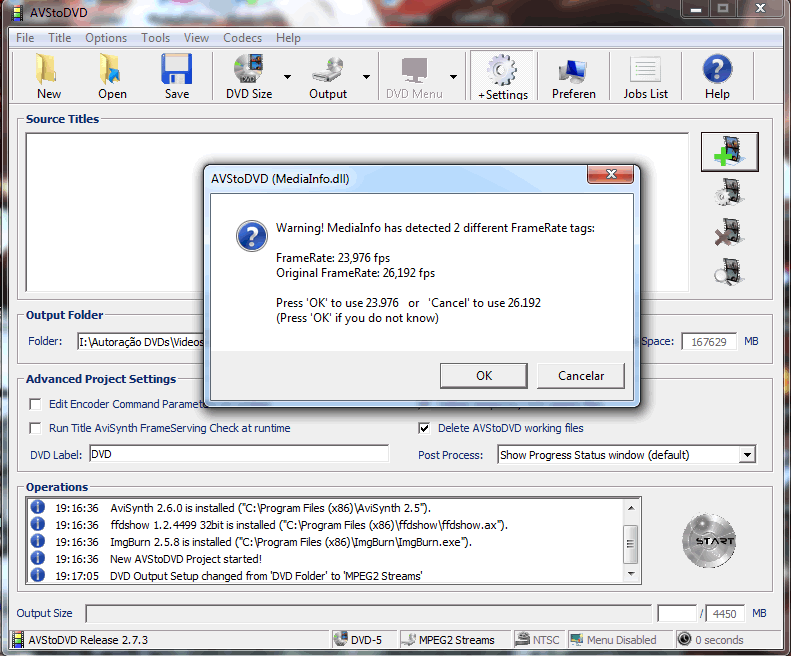
Task: Edit title settings with film gear icon
Action: click(729, 192)
